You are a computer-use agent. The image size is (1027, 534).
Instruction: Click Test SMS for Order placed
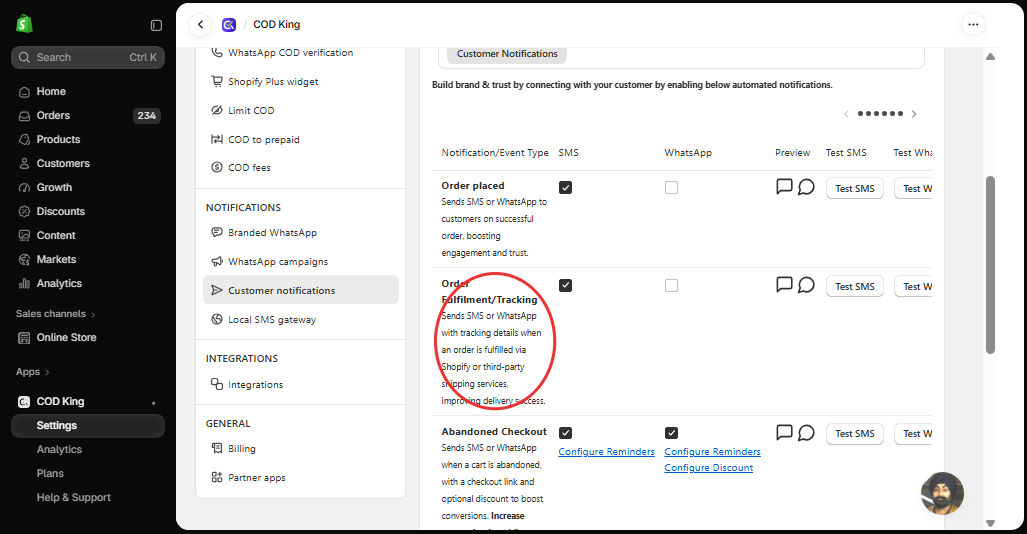point(855,189)
